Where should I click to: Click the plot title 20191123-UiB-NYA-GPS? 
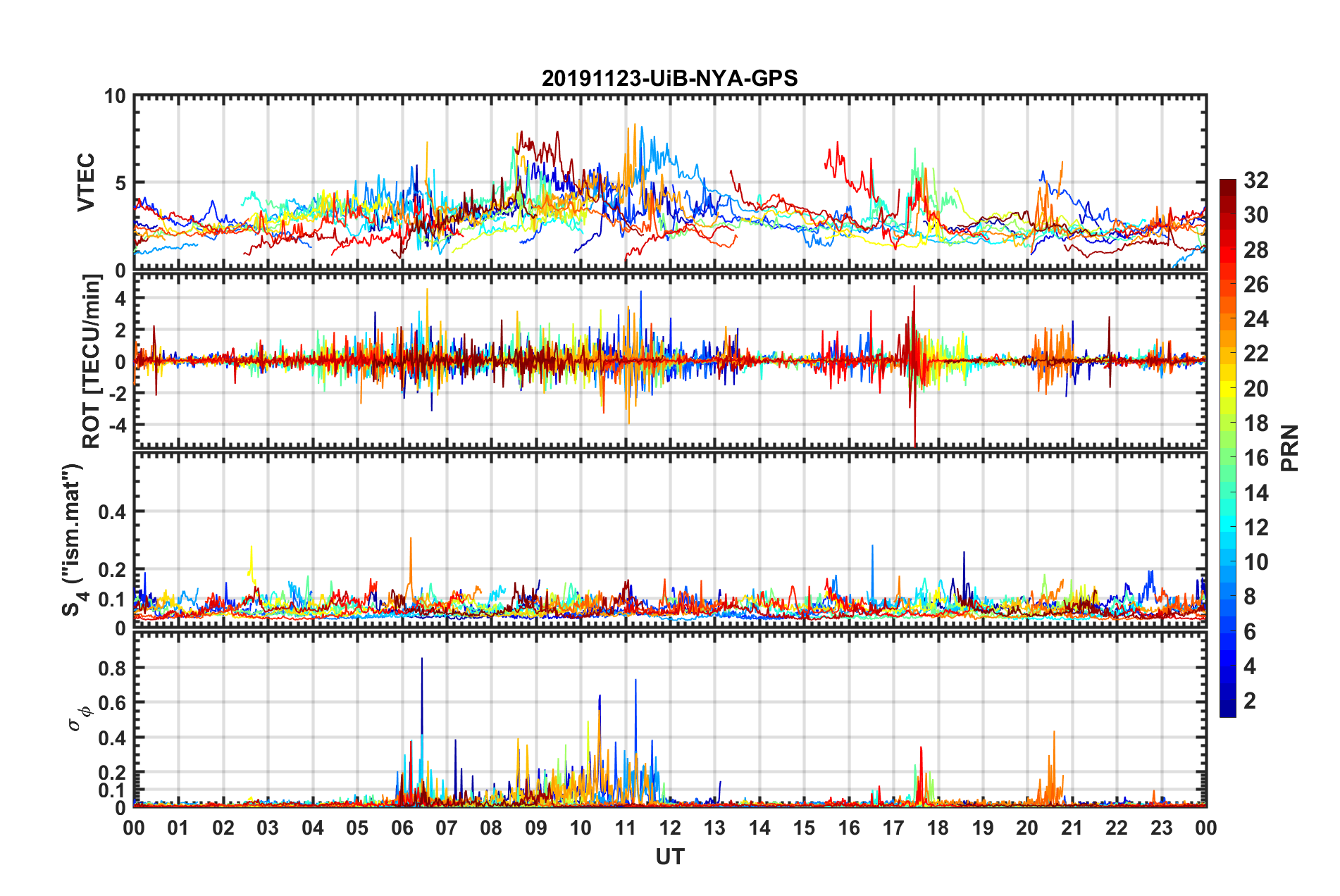coord(669,78)
